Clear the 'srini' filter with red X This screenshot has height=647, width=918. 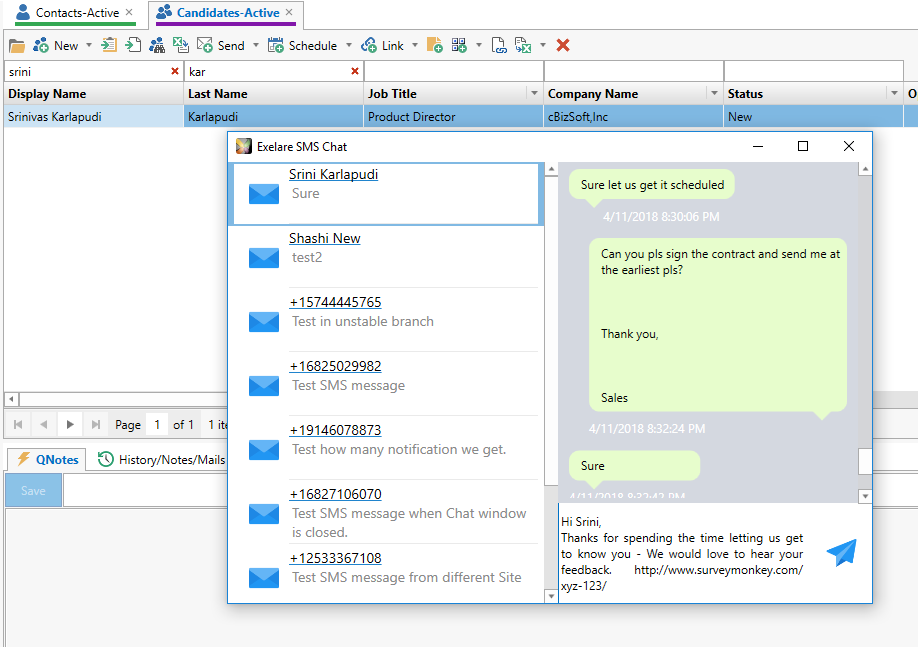pos(174,71)
